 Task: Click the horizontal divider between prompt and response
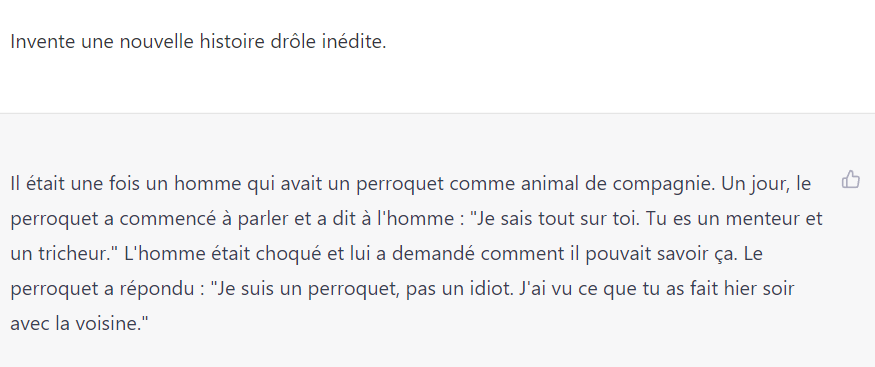tap(438, 113)
